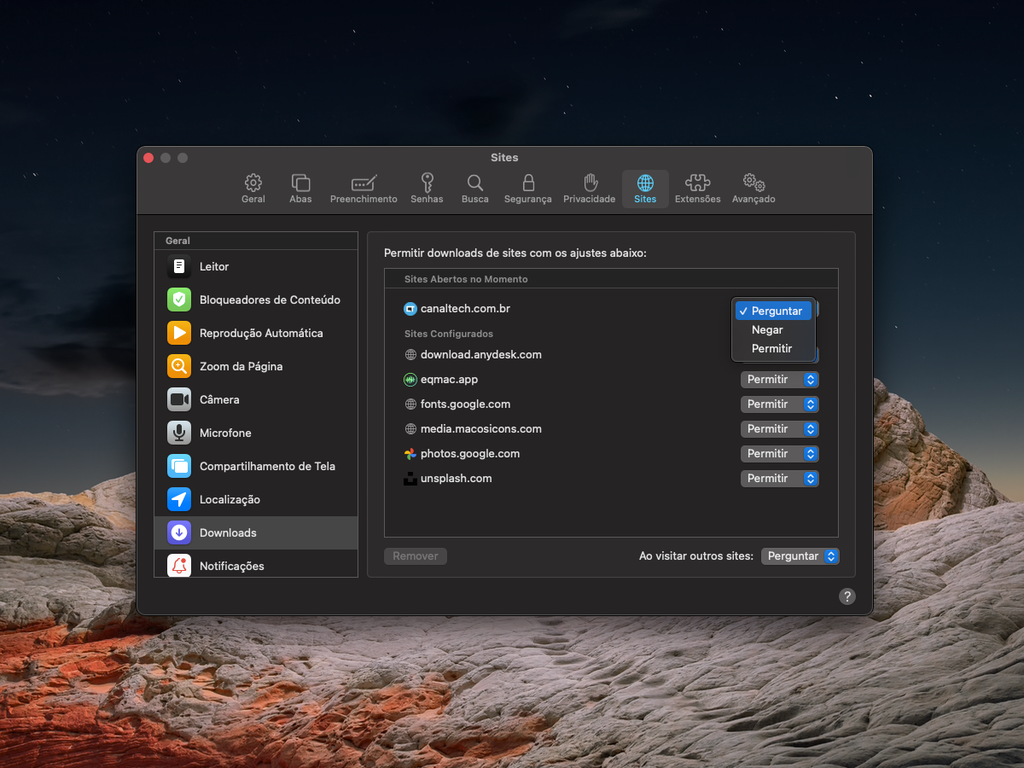
Task: Choose Perguntar in the popup menu
Action: 774,311
